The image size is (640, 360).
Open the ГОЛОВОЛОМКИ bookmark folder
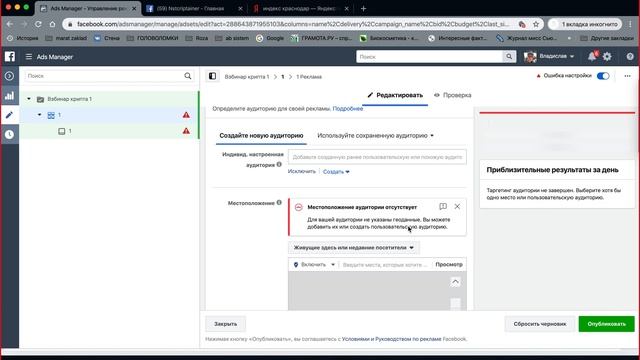click(153, 38)
